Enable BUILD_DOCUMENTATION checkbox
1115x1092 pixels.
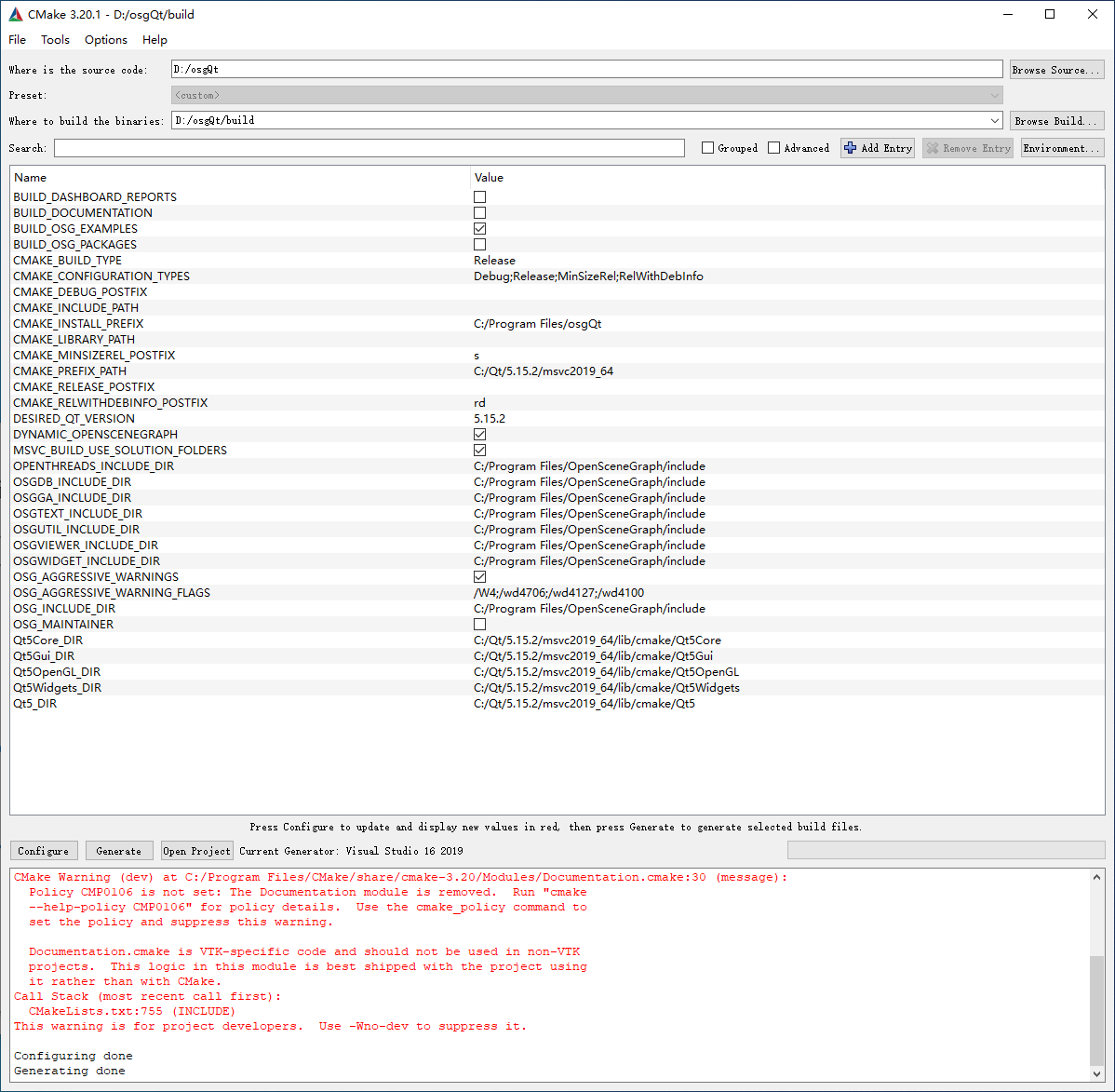coord(479,212)
